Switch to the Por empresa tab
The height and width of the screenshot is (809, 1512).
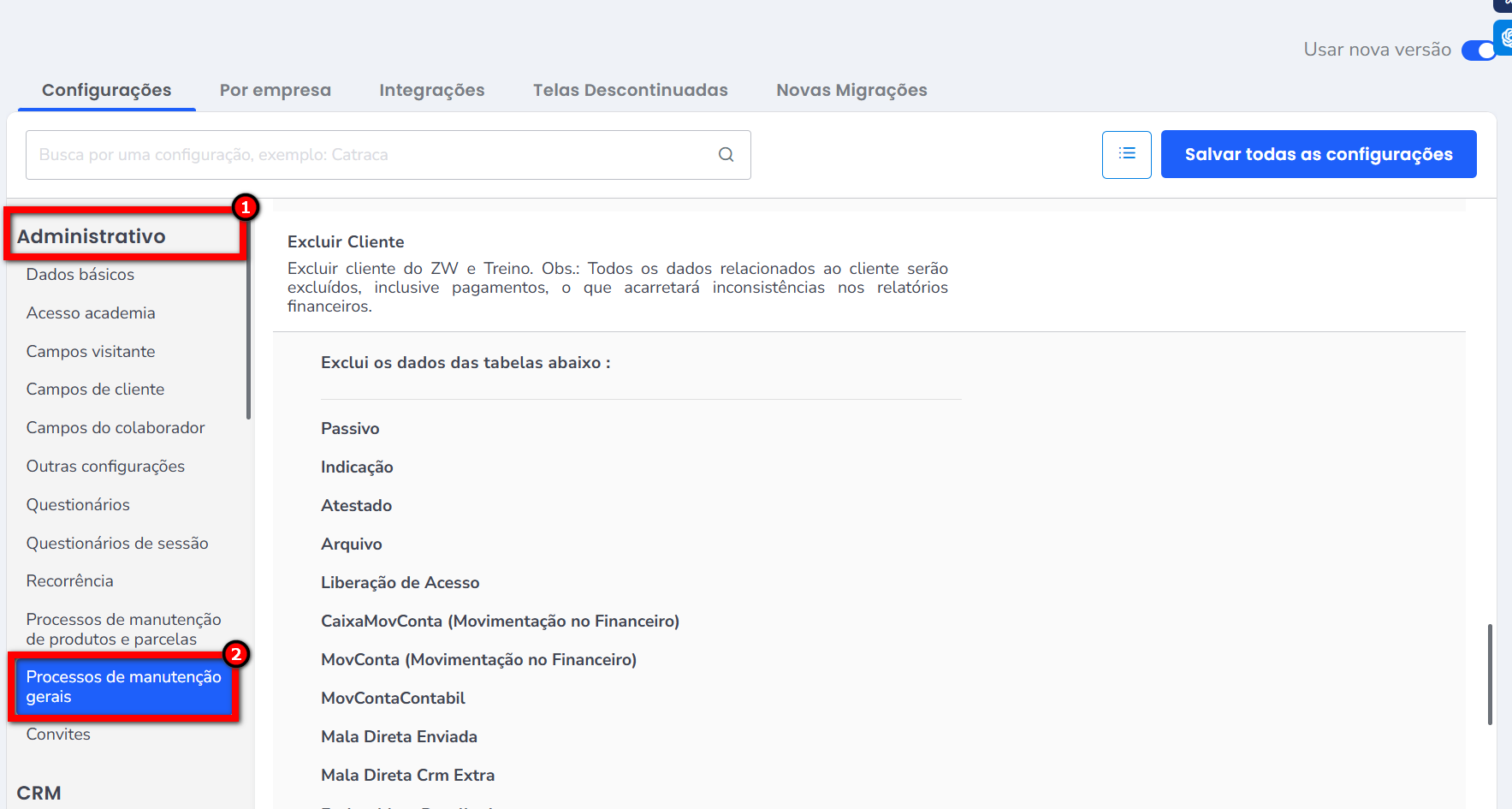(275, 90)
